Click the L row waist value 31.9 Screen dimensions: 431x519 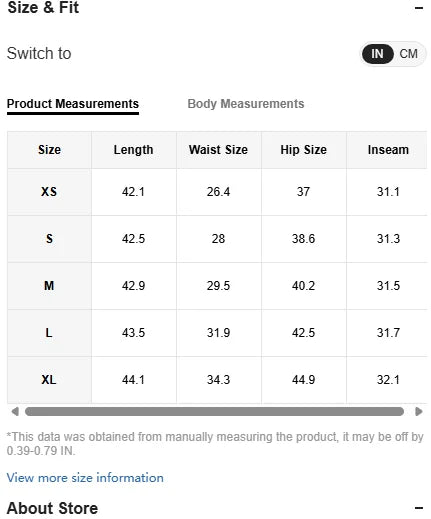point(218,333)
